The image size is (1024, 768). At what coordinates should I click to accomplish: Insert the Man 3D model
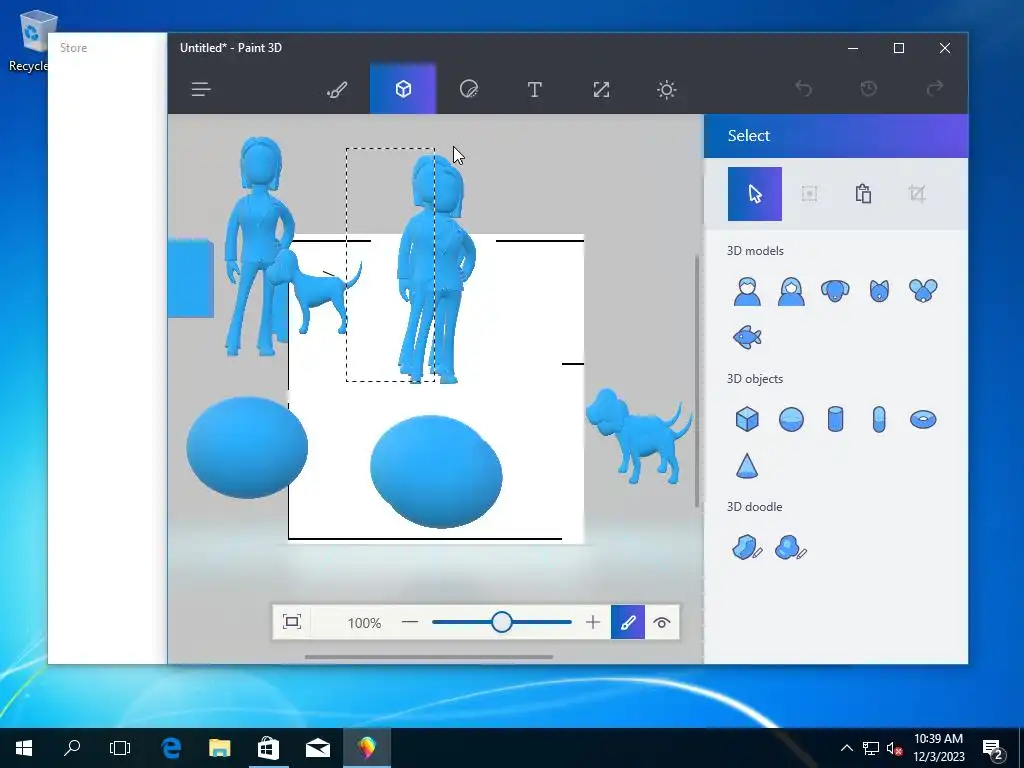click(x=747, y=291)
